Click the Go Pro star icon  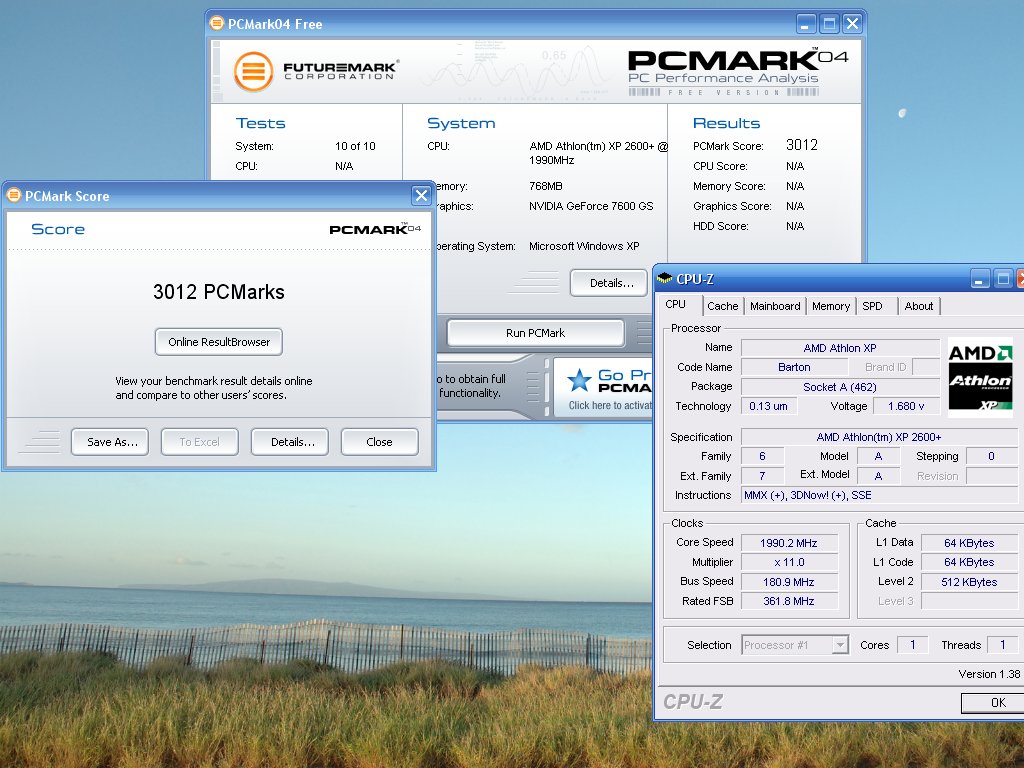point(579,381)
